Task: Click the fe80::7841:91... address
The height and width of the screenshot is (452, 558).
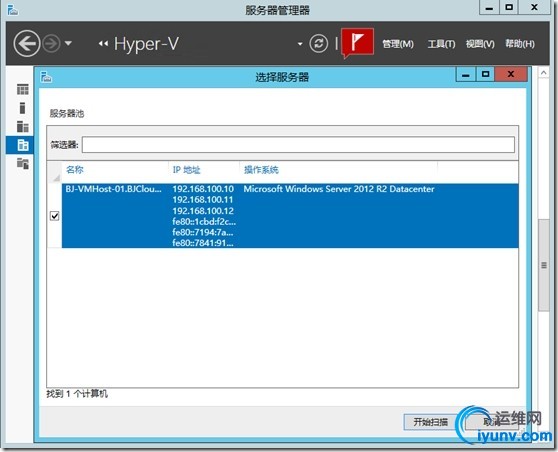Action: pyautogui.click(x=203, y=243)
